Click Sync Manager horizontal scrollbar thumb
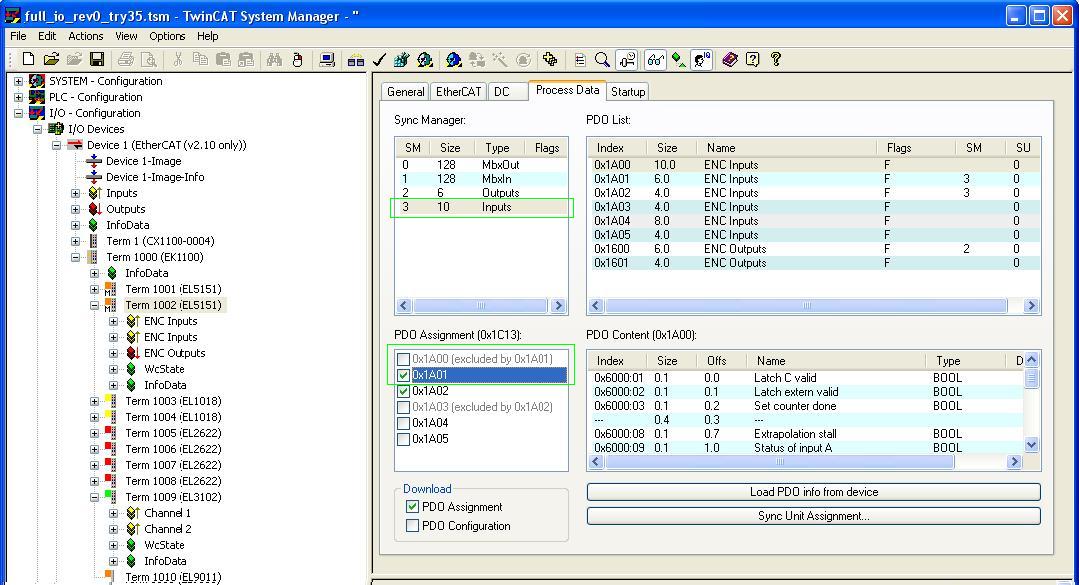 481,306
